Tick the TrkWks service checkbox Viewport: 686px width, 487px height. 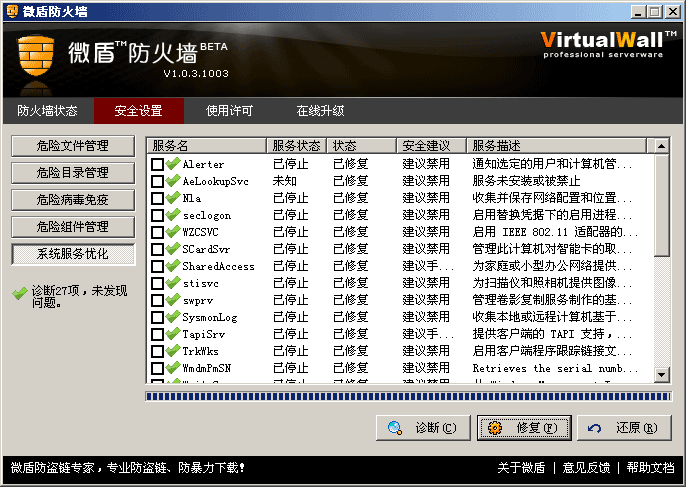tap(158, 351)
